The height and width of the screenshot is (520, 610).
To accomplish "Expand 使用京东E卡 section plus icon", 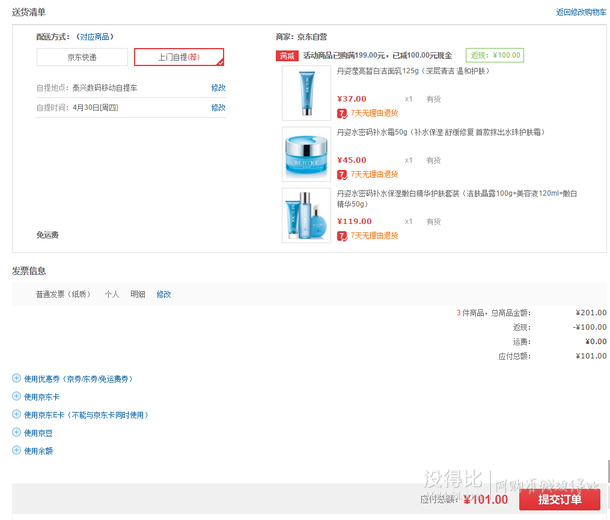I will (16, 414).
